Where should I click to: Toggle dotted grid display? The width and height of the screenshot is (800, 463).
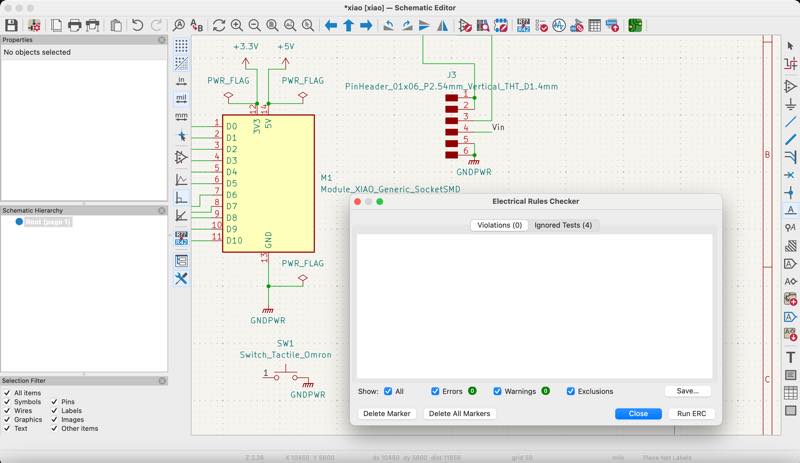pos(181,45)
